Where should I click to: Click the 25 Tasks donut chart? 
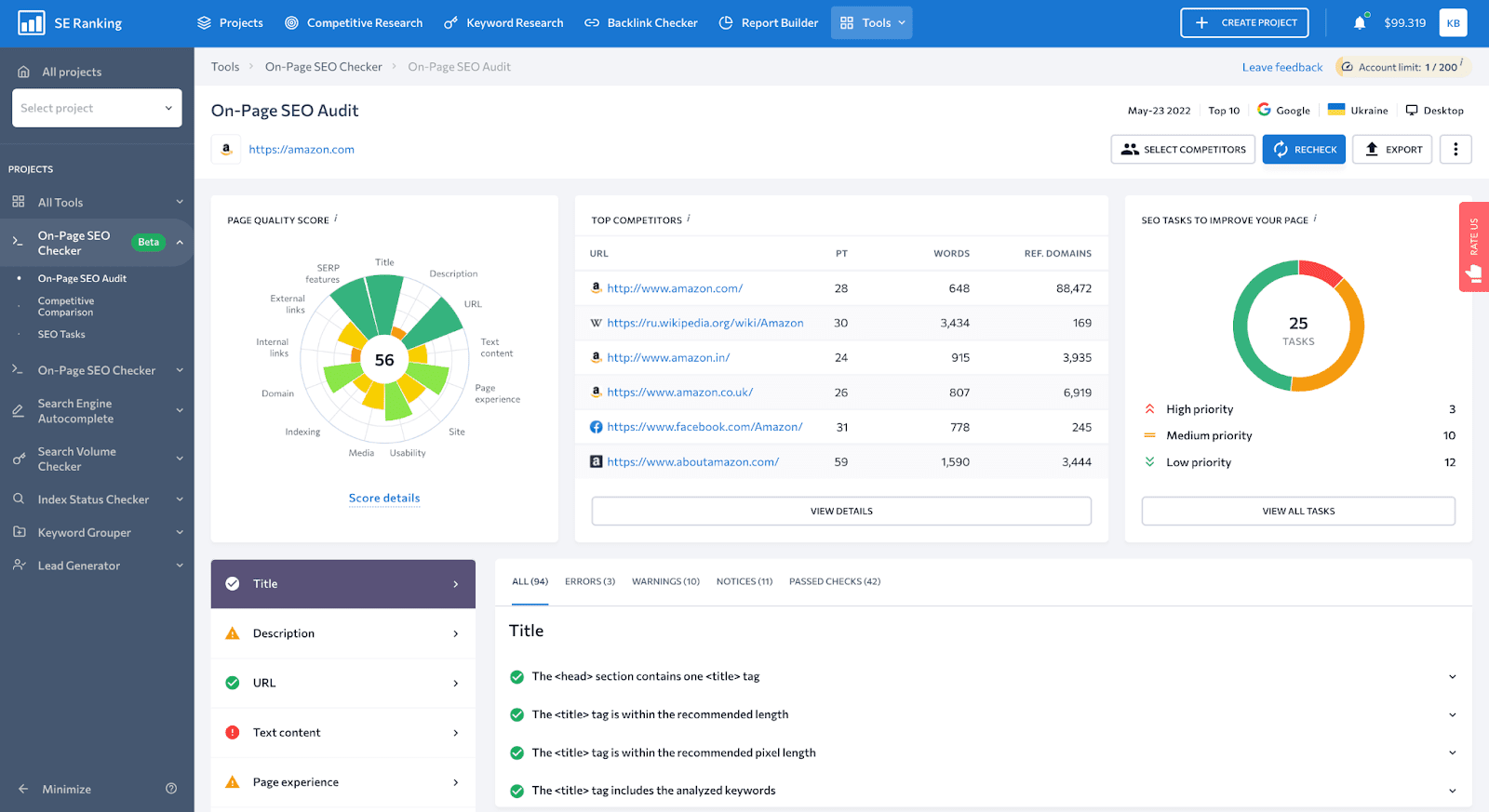click(1298, 327)
